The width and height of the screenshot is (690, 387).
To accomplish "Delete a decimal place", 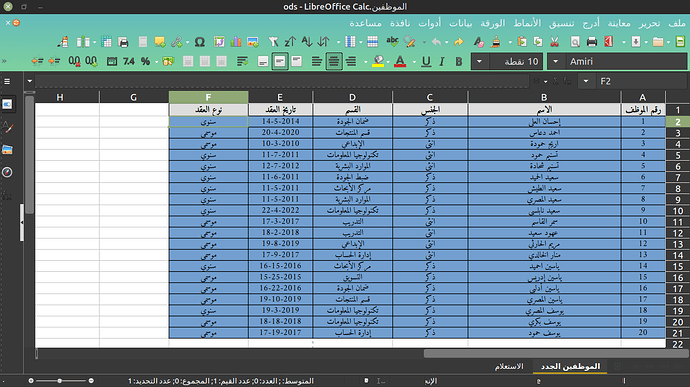I will point(74,61).
